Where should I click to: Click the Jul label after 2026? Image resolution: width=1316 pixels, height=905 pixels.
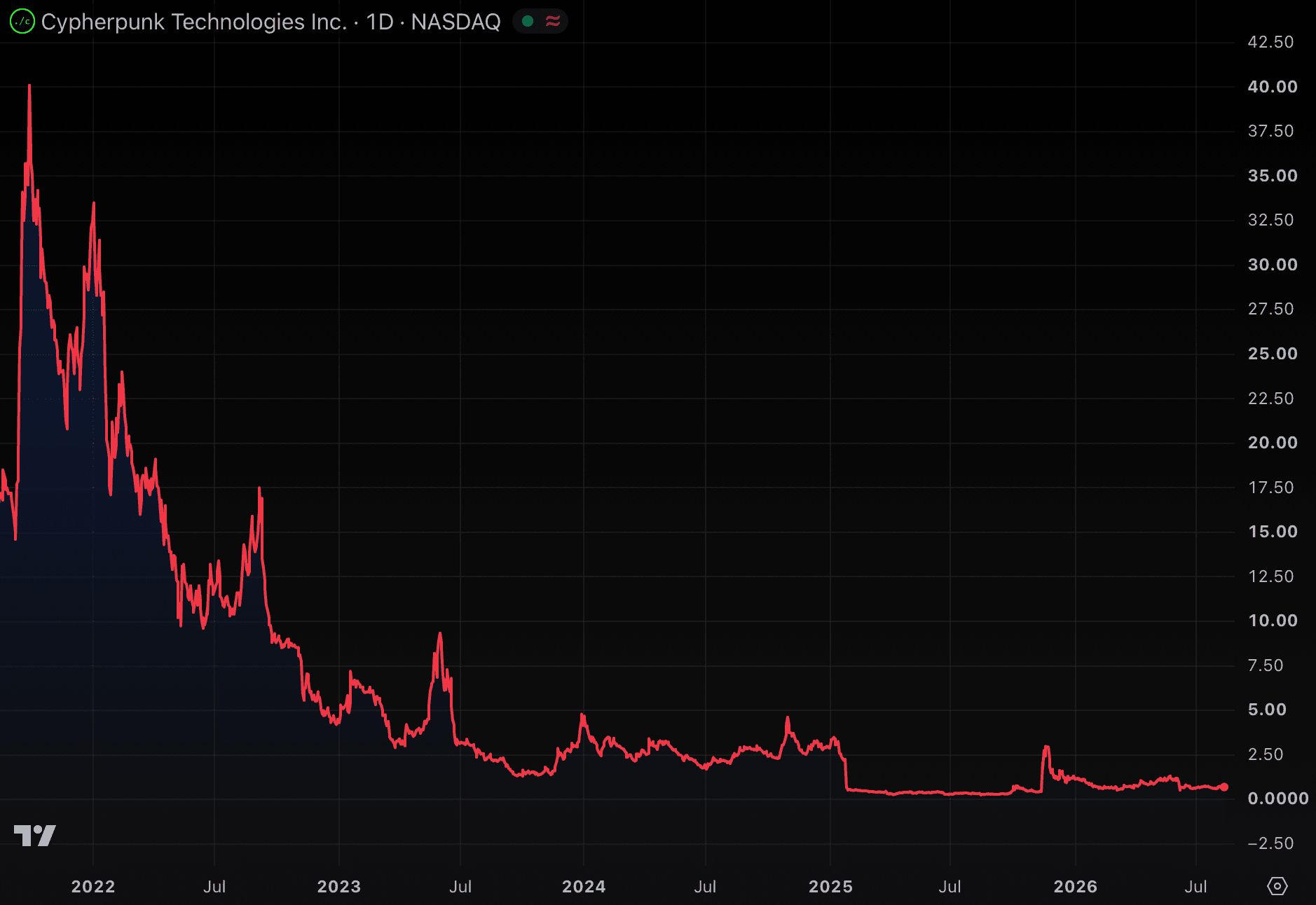pos(1196,887)
